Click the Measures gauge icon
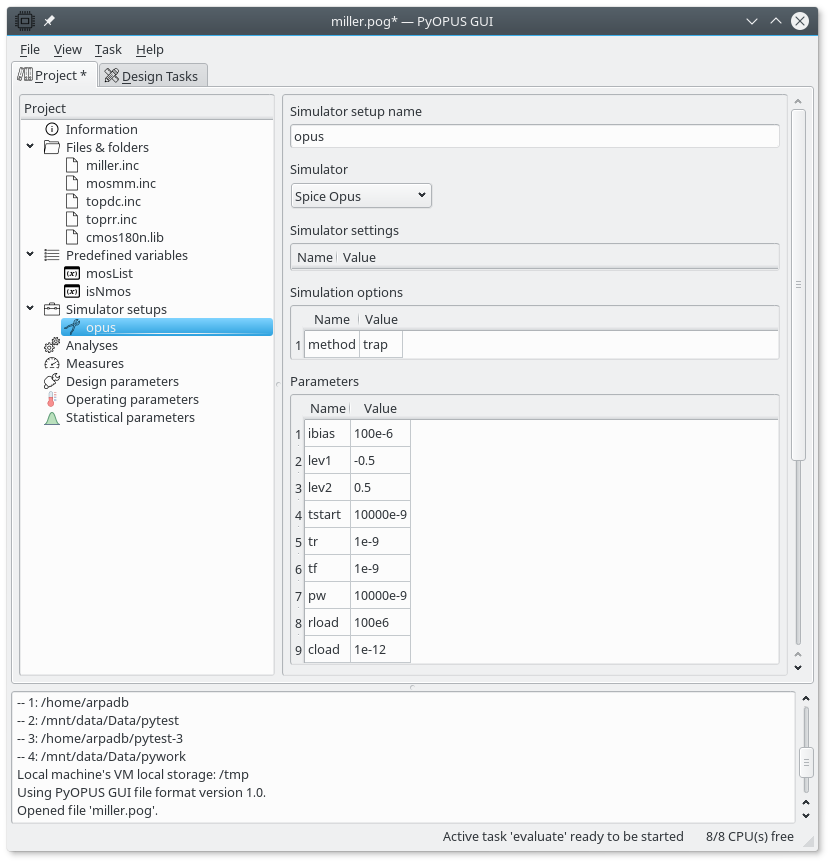 tap(52, 363)
